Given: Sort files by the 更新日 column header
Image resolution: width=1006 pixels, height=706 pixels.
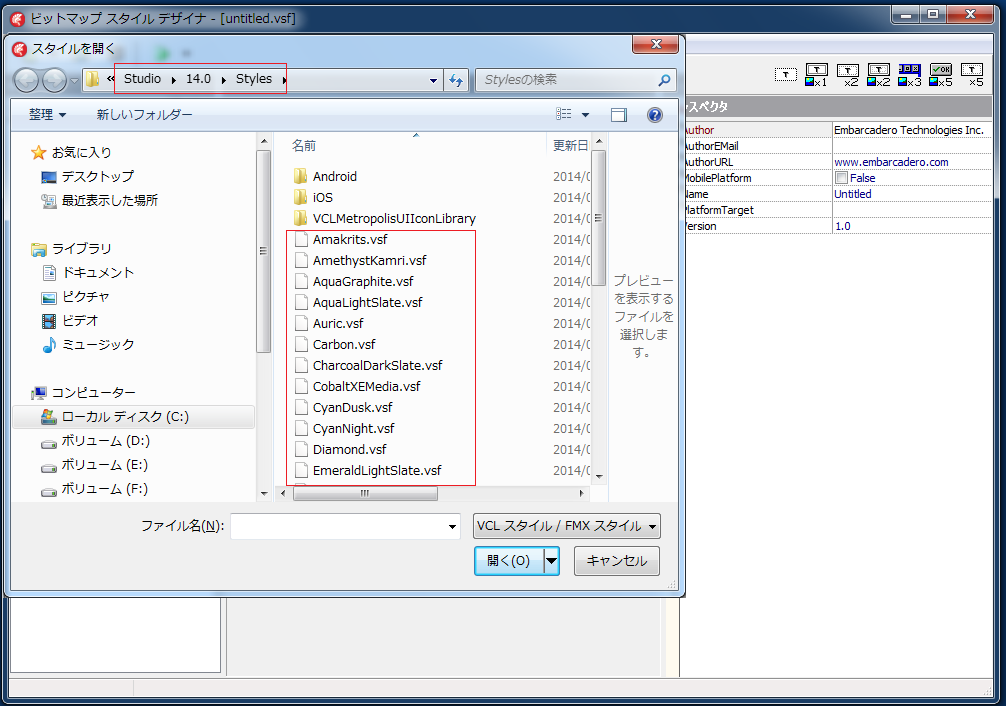Looking at the screenshot, I should pyautogui.click(x=570, y=146).
